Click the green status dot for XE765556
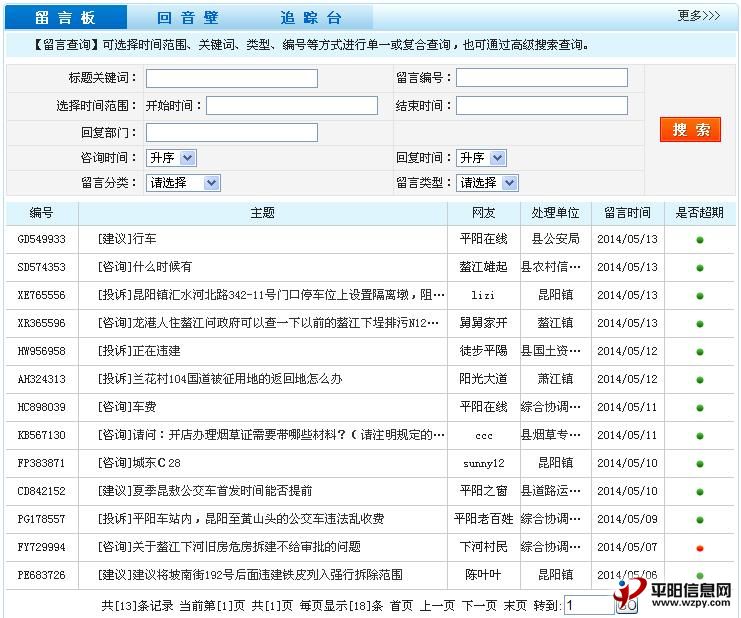 click(x=700, y=296)
